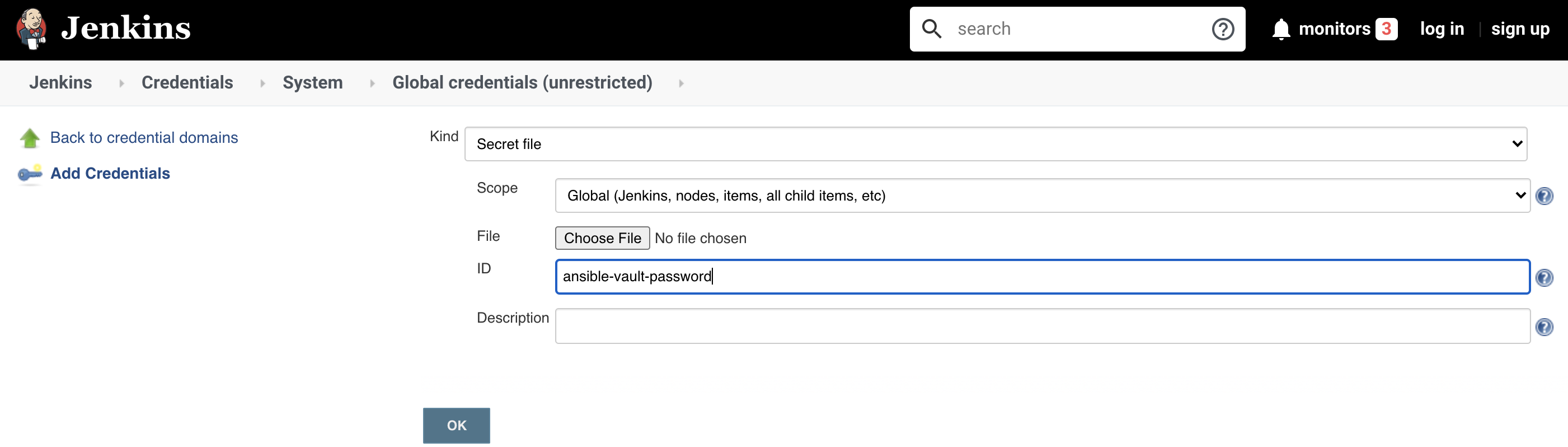Click the monitors count badge 3
1568x447 pixels.
pos(1386,29)
